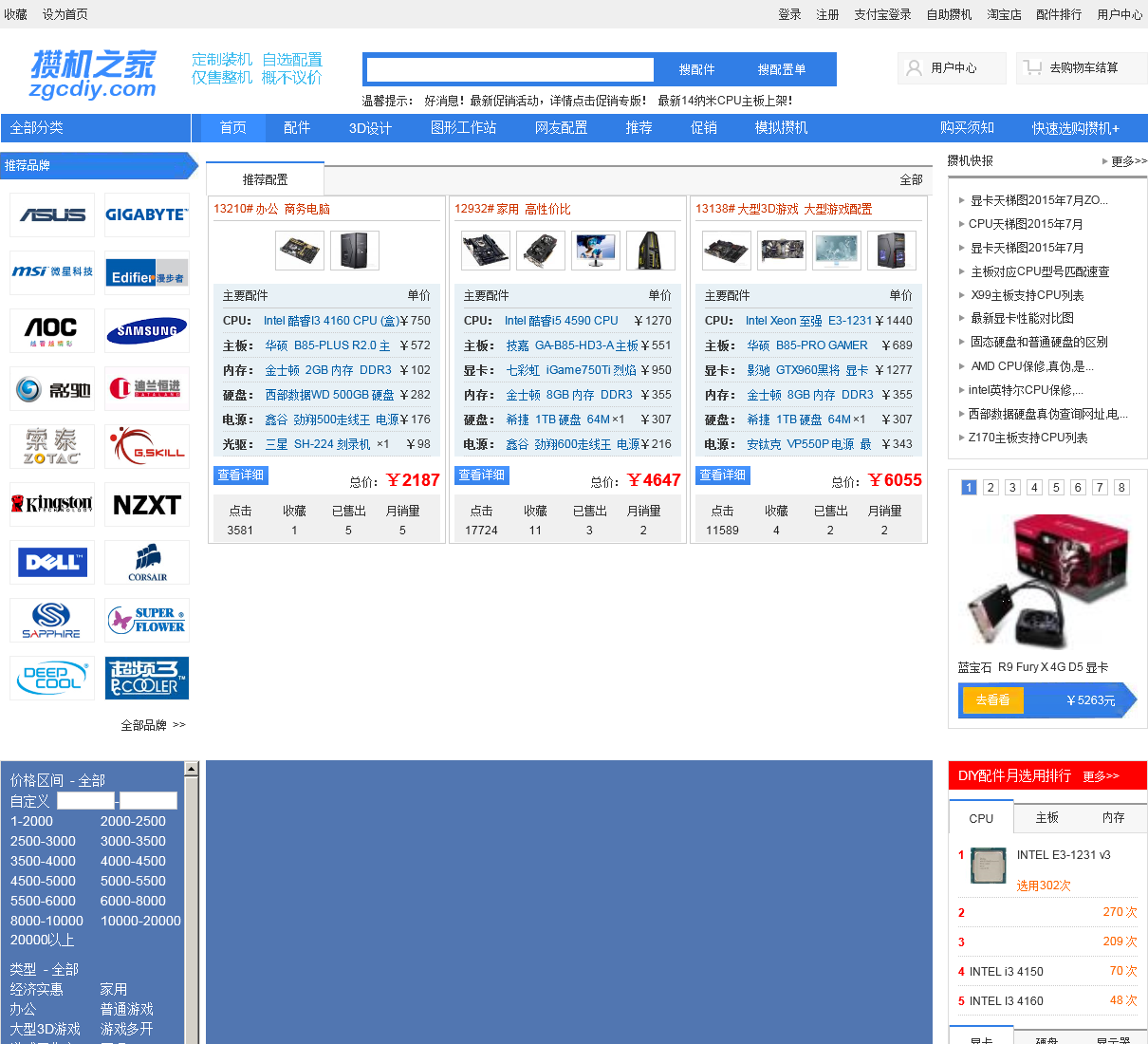Select the PCCooler brand logo
This screenshot has width=1148, height=1044.
point(147,678)
